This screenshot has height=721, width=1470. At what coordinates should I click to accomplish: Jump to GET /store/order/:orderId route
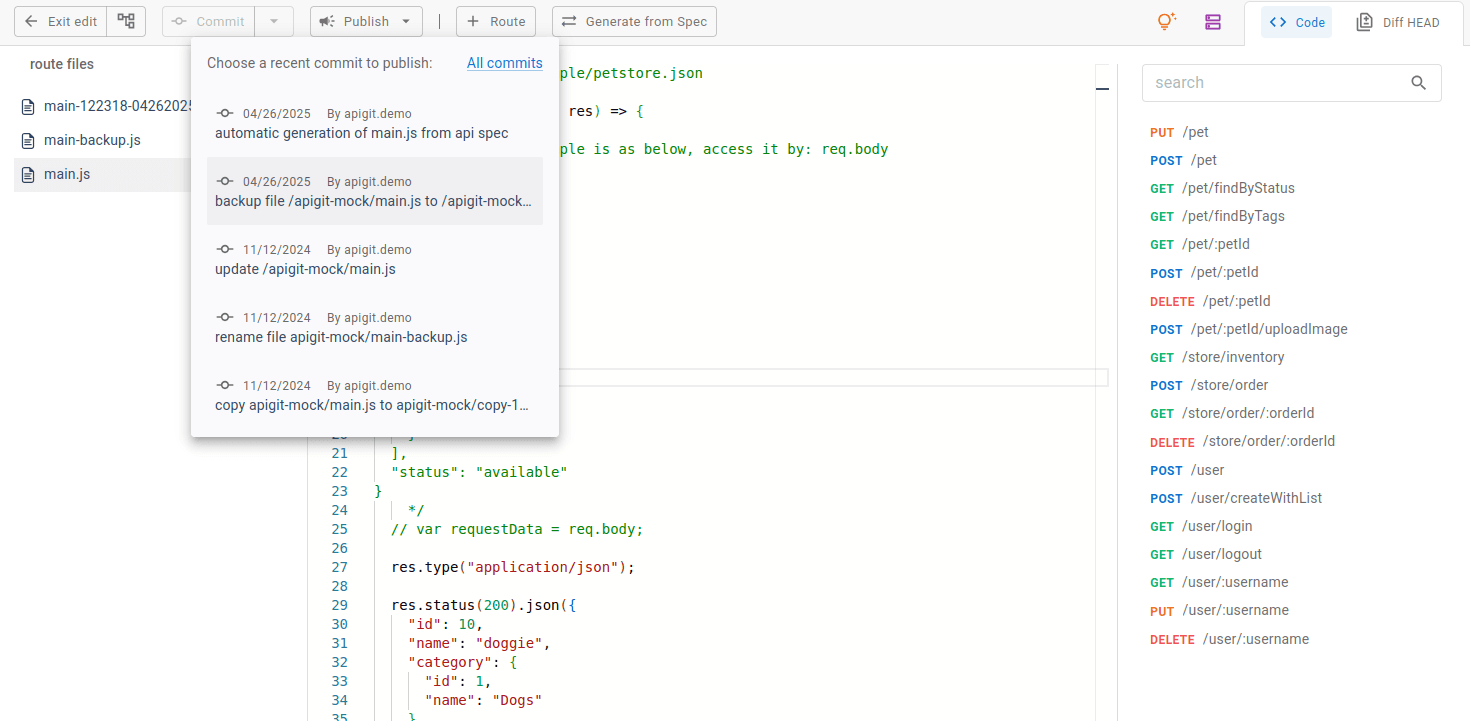(1232, 413)
